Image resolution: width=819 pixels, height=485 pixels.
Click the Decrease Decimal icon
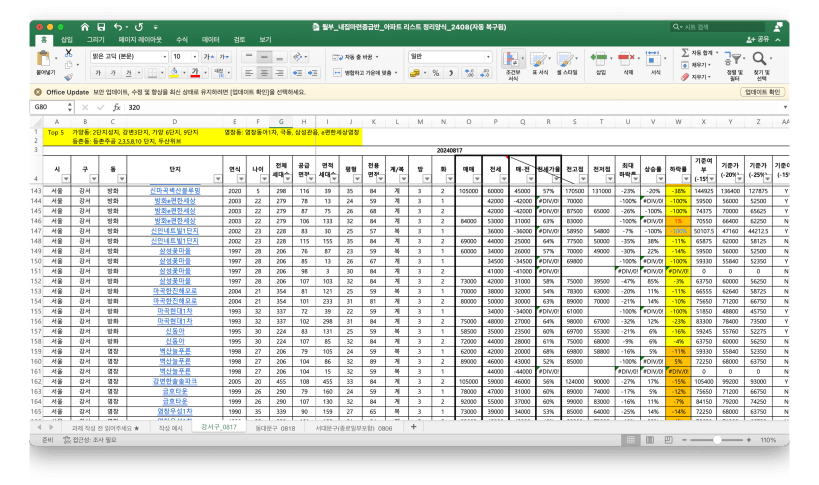485,73
